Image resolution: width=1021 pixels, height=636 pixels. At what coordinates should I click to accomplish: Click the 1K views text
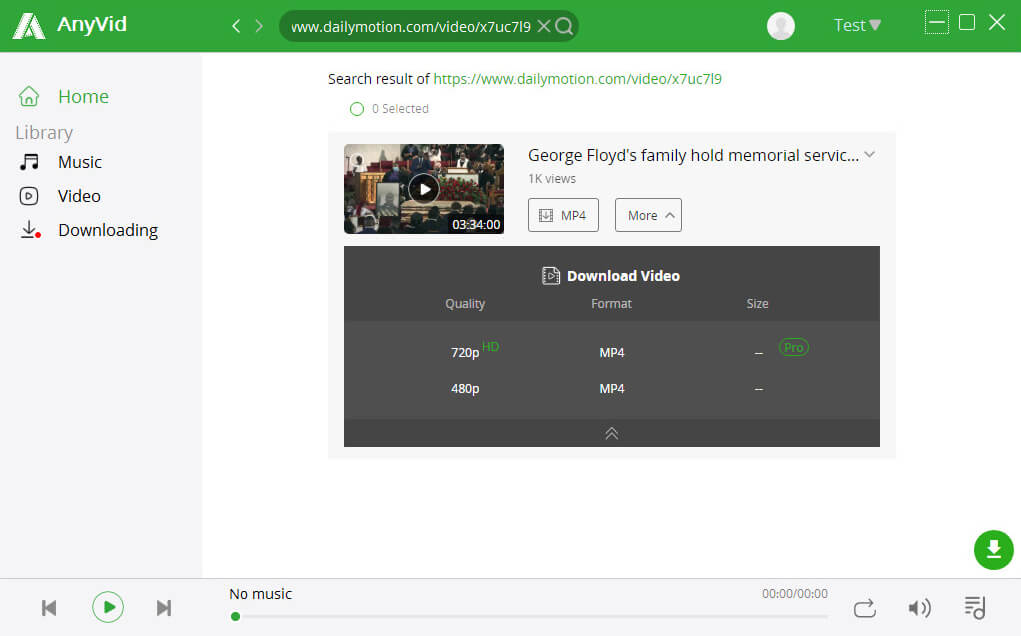[552, 178]
